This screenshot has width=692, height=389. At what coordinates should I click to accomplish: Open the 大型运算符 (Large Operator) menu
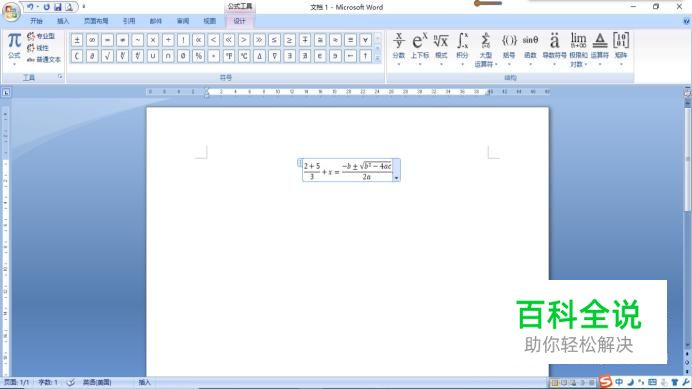[x=485, y=49]
